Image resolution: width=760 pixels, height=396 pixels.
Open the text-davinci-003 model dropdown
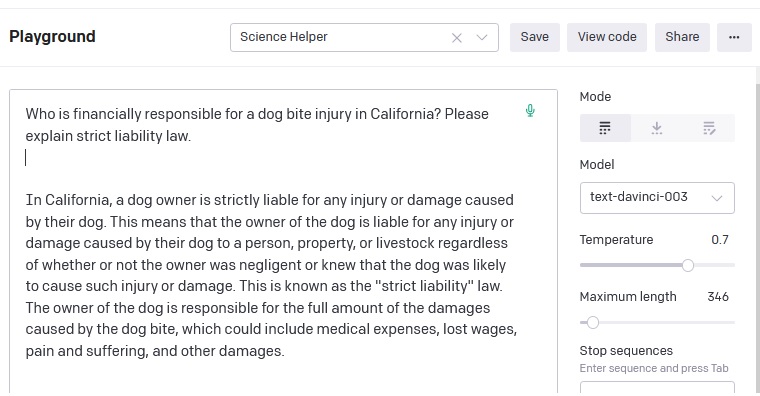pos(657,198)
